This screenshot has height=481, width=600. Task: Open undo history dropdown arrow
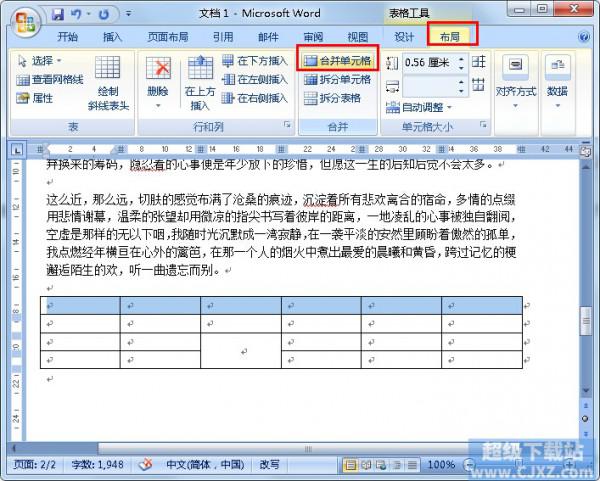[88, 14]
